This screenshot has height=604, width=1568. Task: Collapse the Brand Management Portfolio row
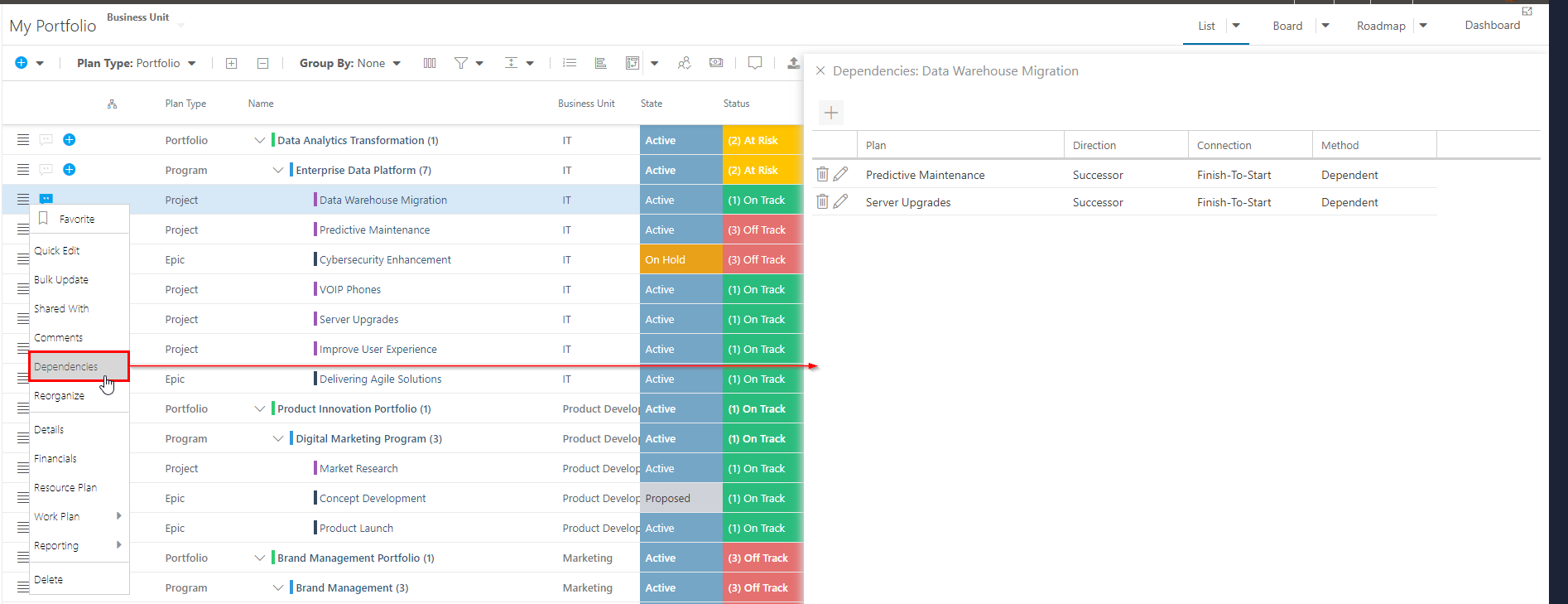(260, 558)
